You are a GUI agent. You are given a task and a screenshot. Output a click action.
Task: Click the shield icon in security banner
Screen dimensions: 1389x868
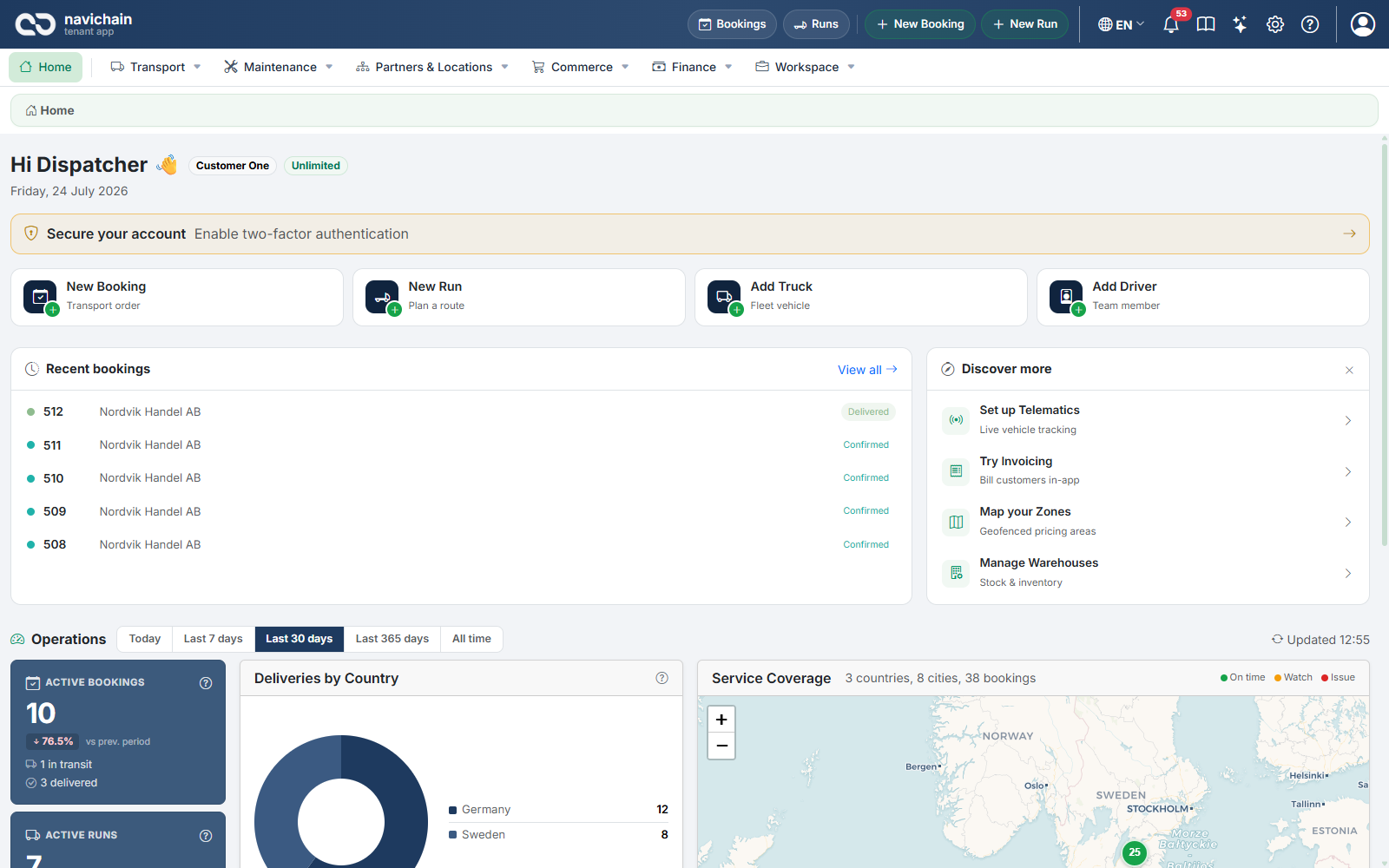(x=31, y=233)
